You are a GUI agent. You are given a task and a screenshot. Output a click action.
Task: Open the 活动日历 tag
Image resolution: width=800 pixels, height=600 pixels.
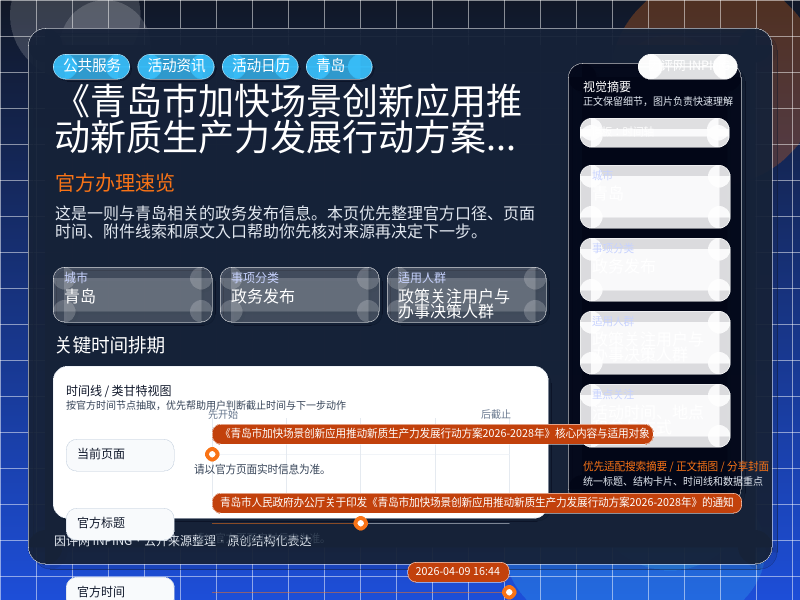[x=260, y=66]
